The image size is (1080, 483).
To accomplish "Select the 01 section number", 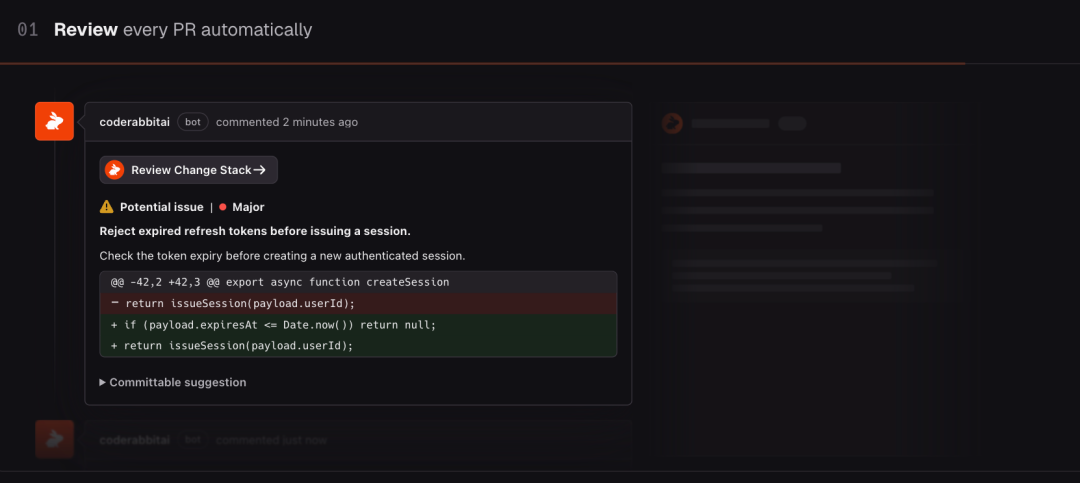I will click(28, 30).
